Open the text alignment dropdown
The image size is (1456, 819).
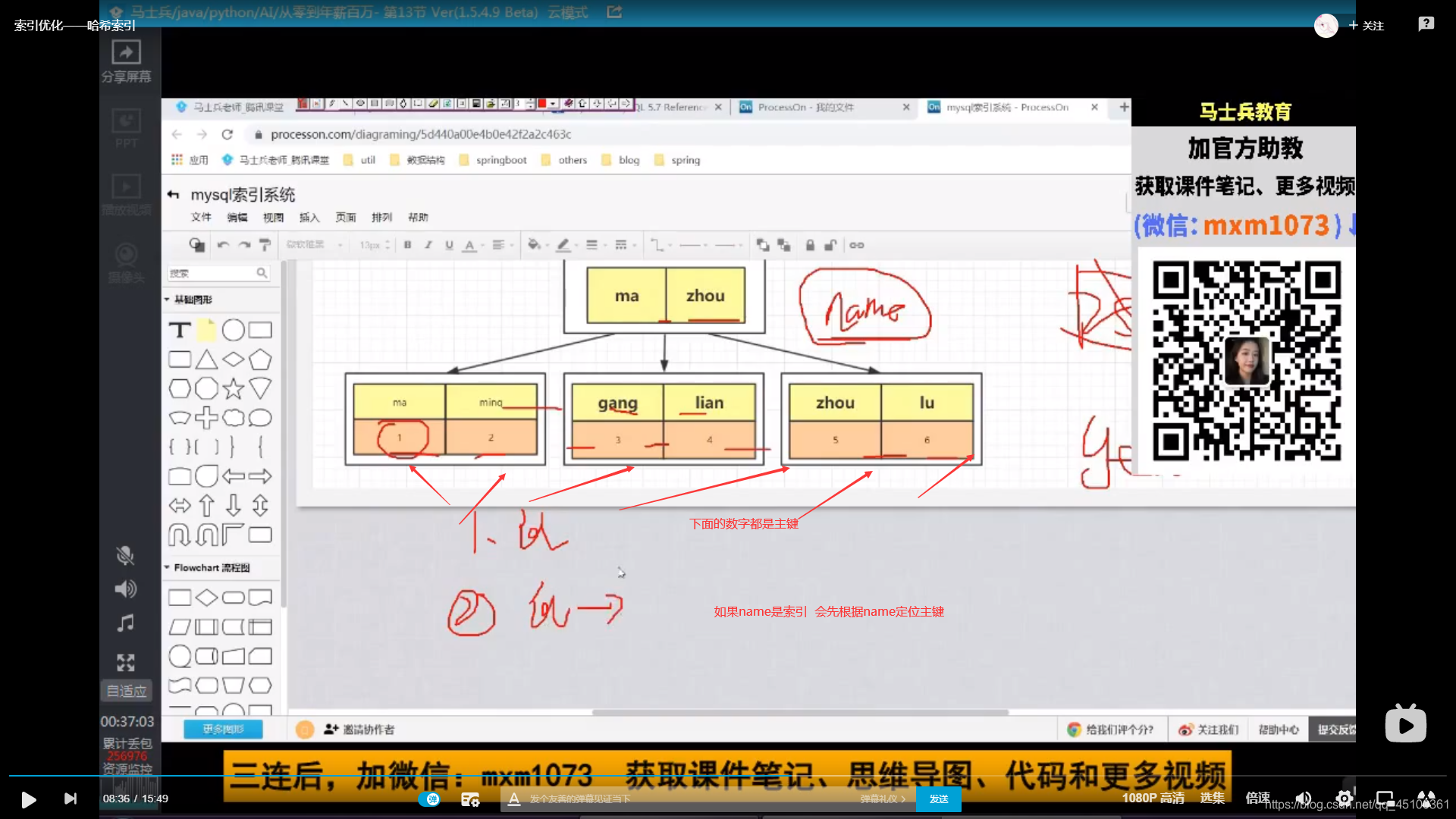[502, 245]
